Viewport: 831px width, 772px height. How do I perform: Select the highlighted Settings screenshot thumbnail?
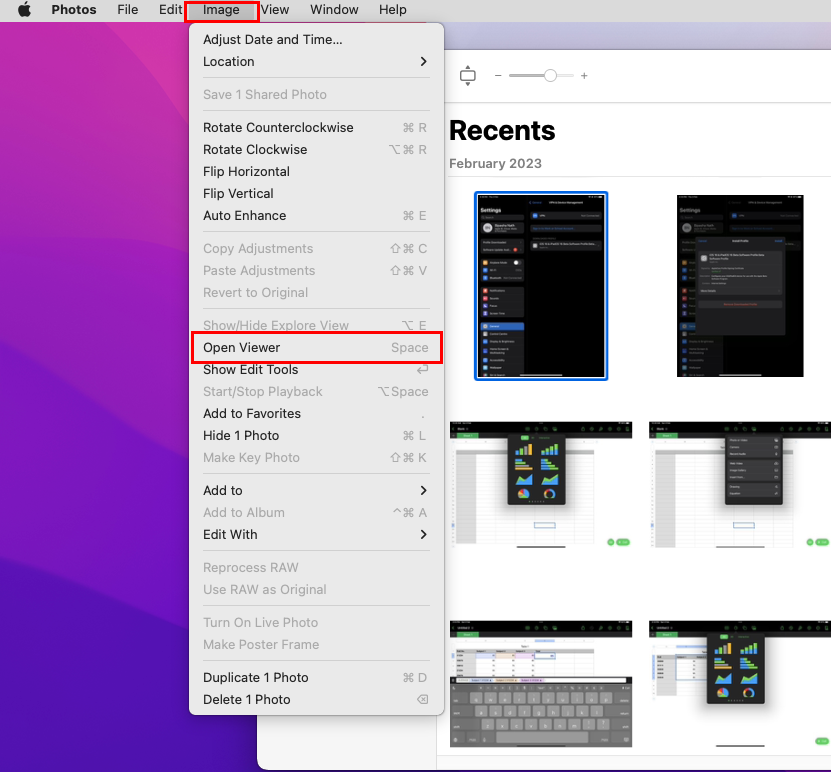pyautogui.click(x=541, y=286)
